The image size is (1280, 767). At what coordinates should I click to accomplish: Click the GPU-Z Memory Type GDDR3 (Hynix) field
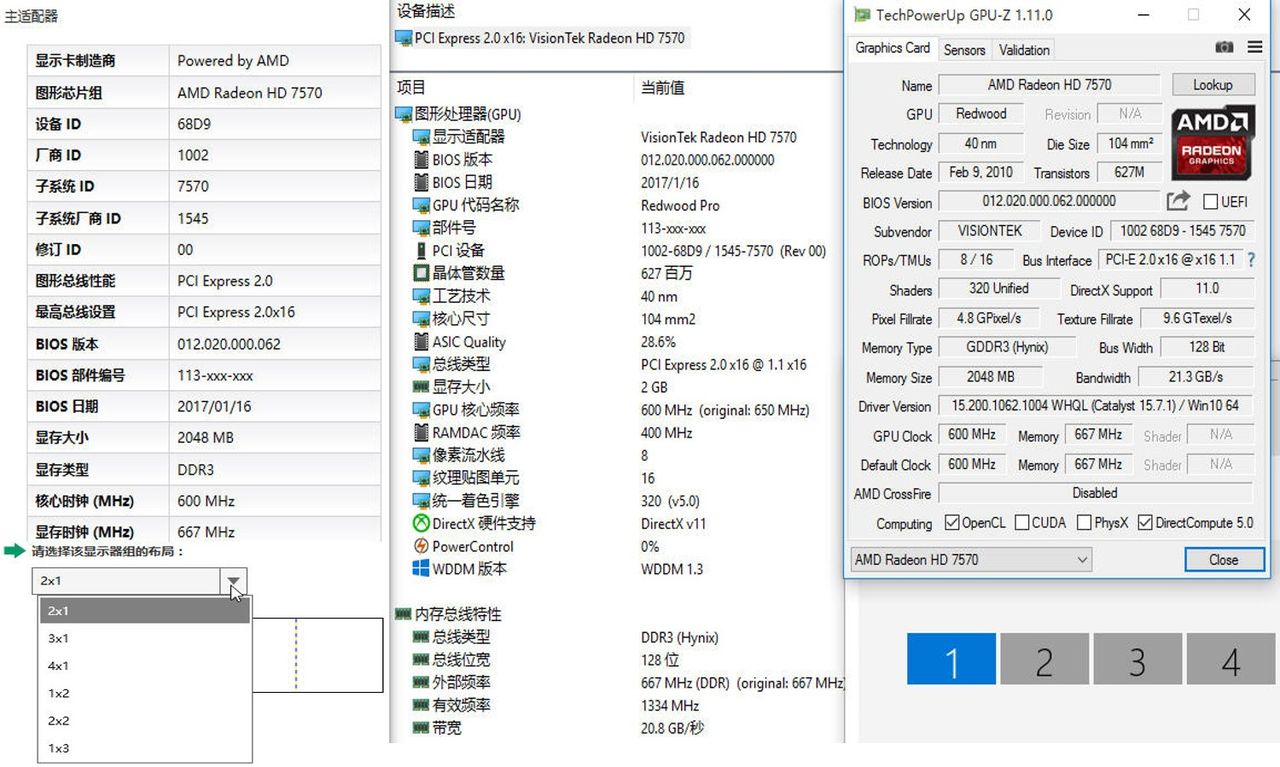1007,348
